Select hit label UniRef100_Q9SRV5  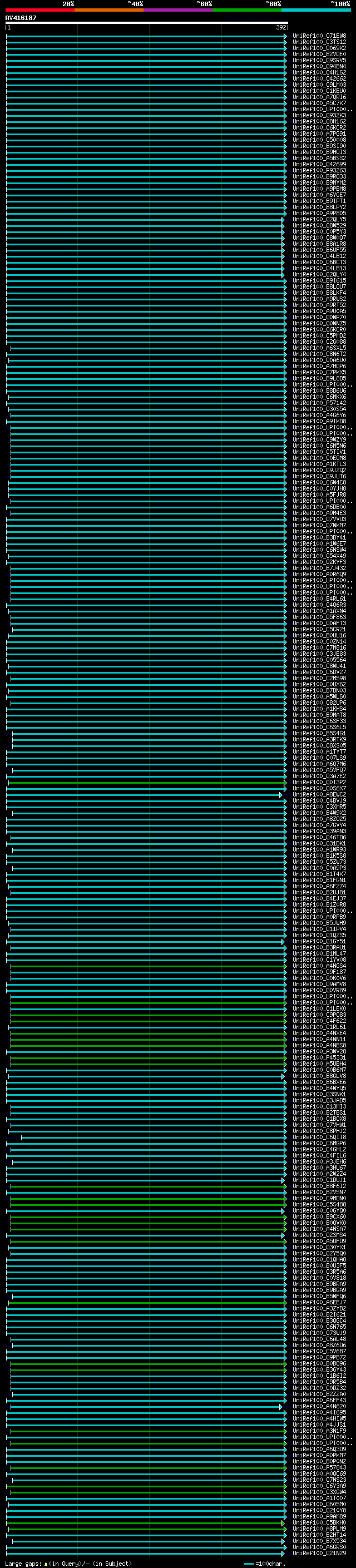[x=319, y=60]
